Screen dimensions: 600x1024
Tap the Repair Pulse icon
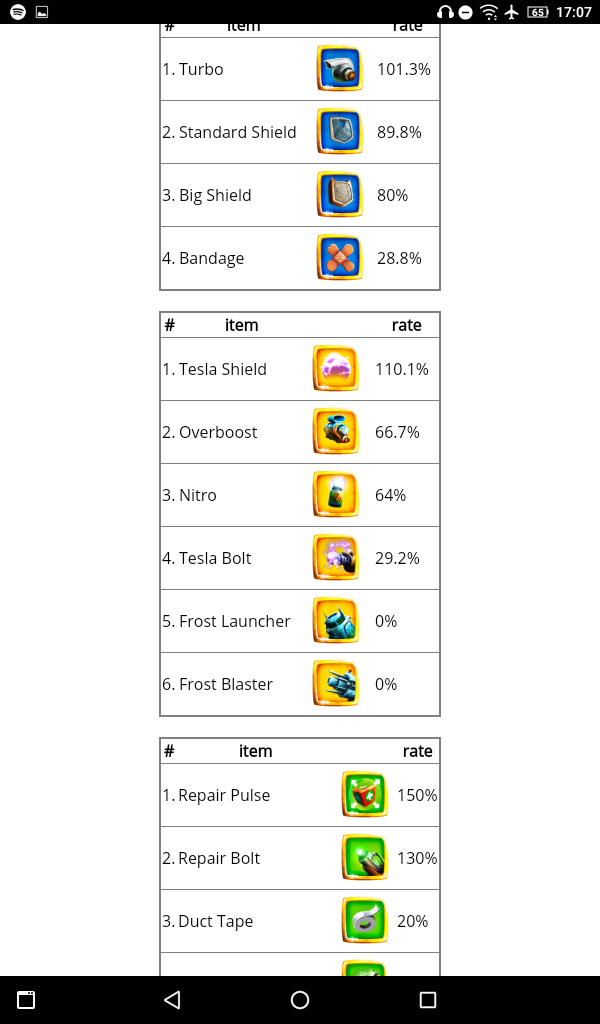[x=364, y=795]
